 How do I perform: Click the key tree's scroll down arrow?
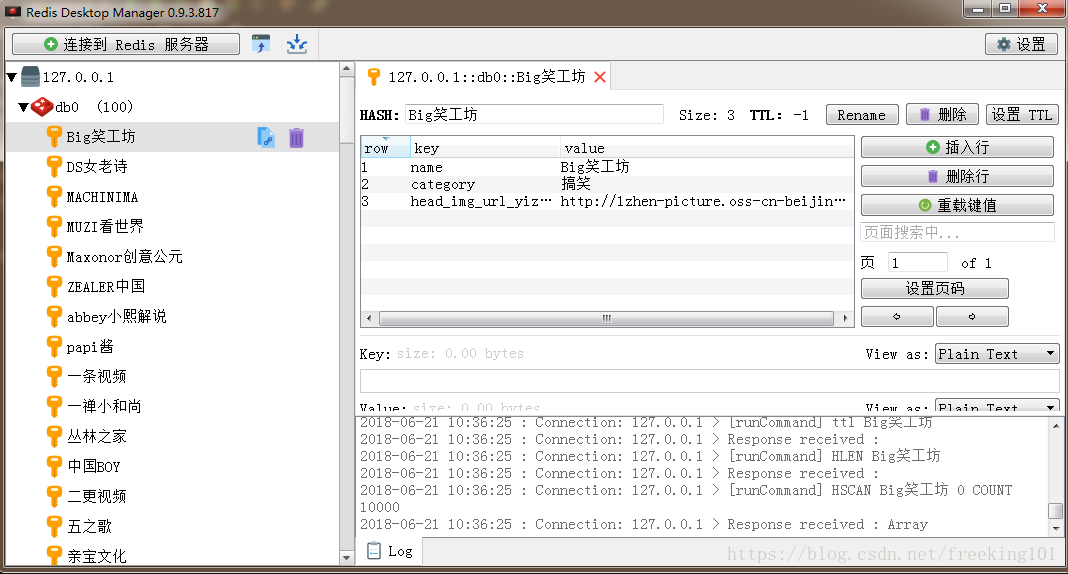pyautogui.click(x=346, y=558)
